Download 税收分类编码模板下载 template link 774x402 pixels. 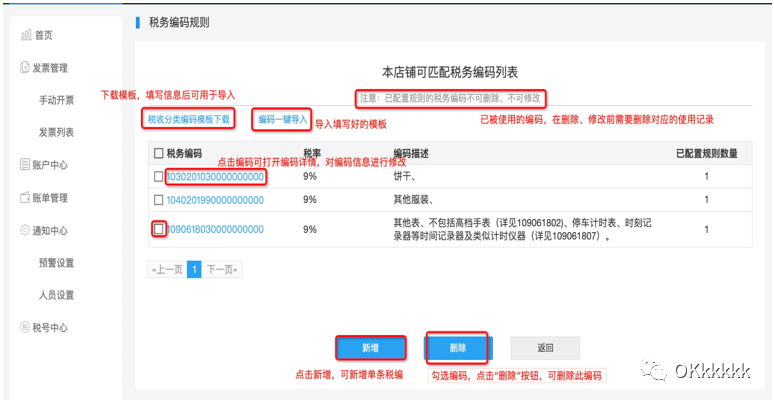tap(189, 119)
